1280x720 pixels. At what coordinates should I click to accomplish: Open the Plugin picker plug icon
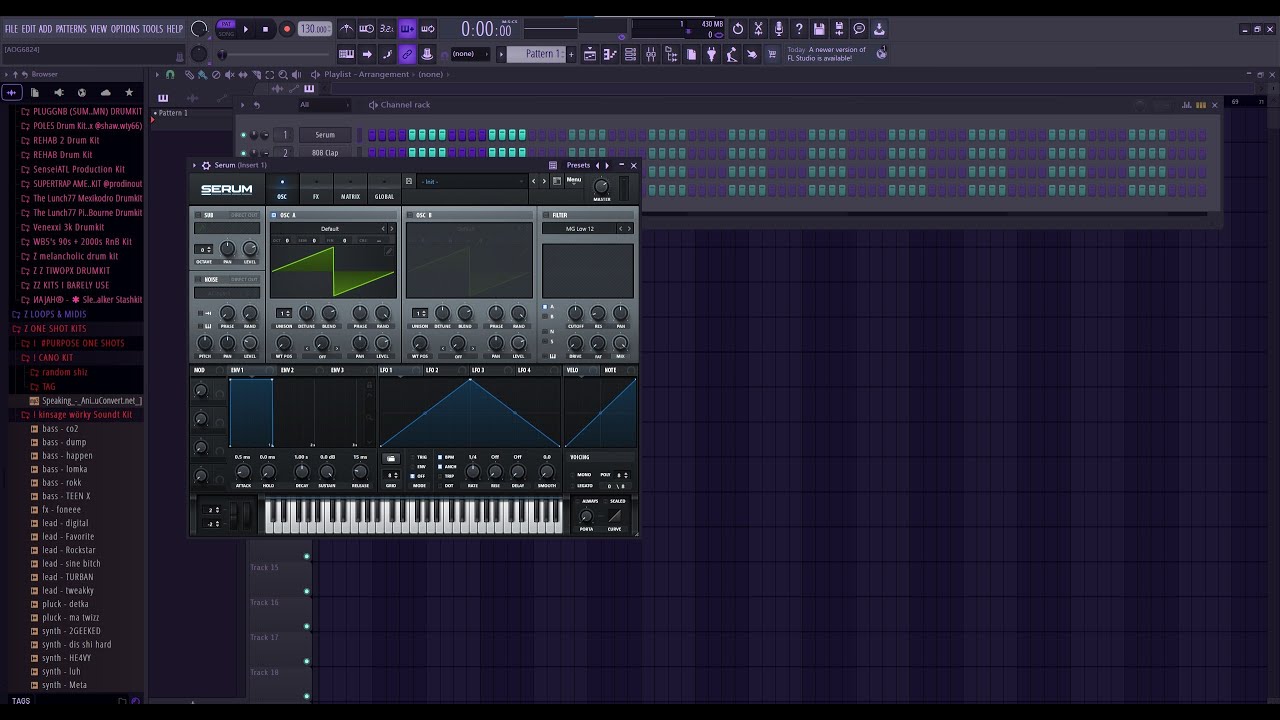click(712, 54)
